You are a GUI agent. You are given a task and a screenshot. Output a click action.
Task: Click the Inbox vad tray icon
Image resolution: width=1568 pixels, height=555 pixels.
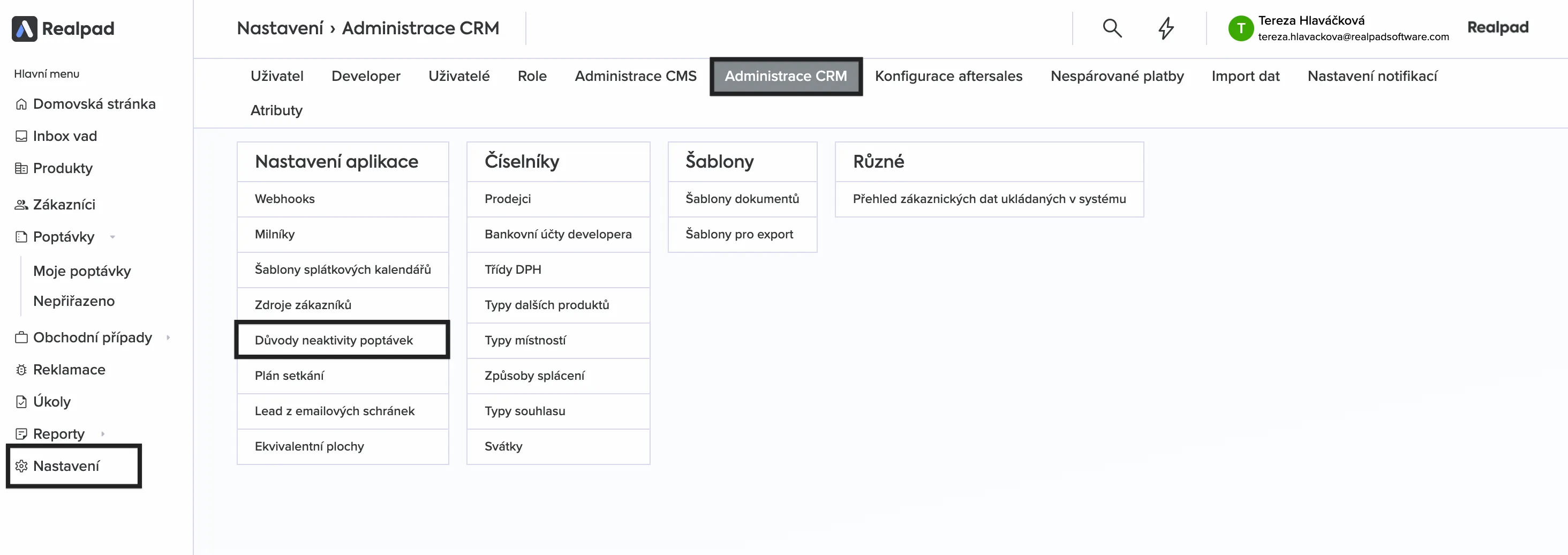[x=21, y=137]
